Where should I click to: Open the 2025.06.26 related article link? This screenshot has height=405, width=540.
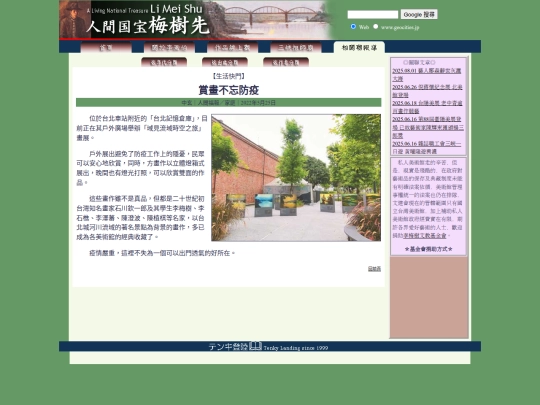[427, 91]
